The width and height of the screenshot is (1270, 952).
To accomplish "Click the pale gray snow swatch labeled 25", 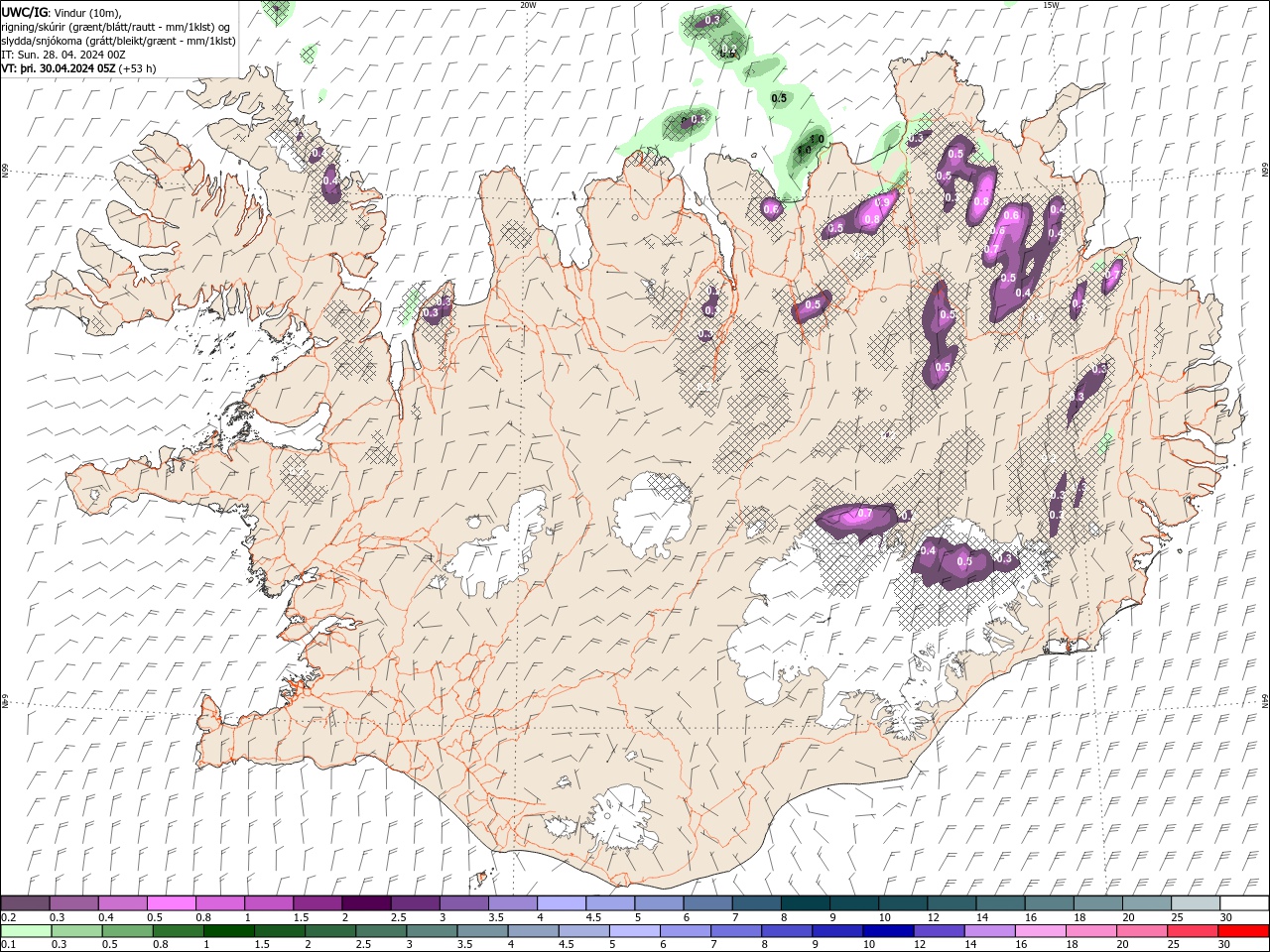I will click(x=1196, y=903).
